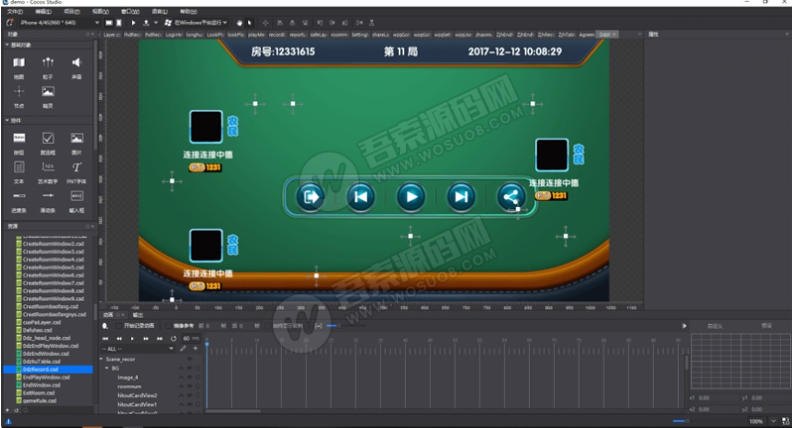Pick the 文本 text widget icon
The width and height of the screenshot is (792, 428).
[x=19, y=167]
